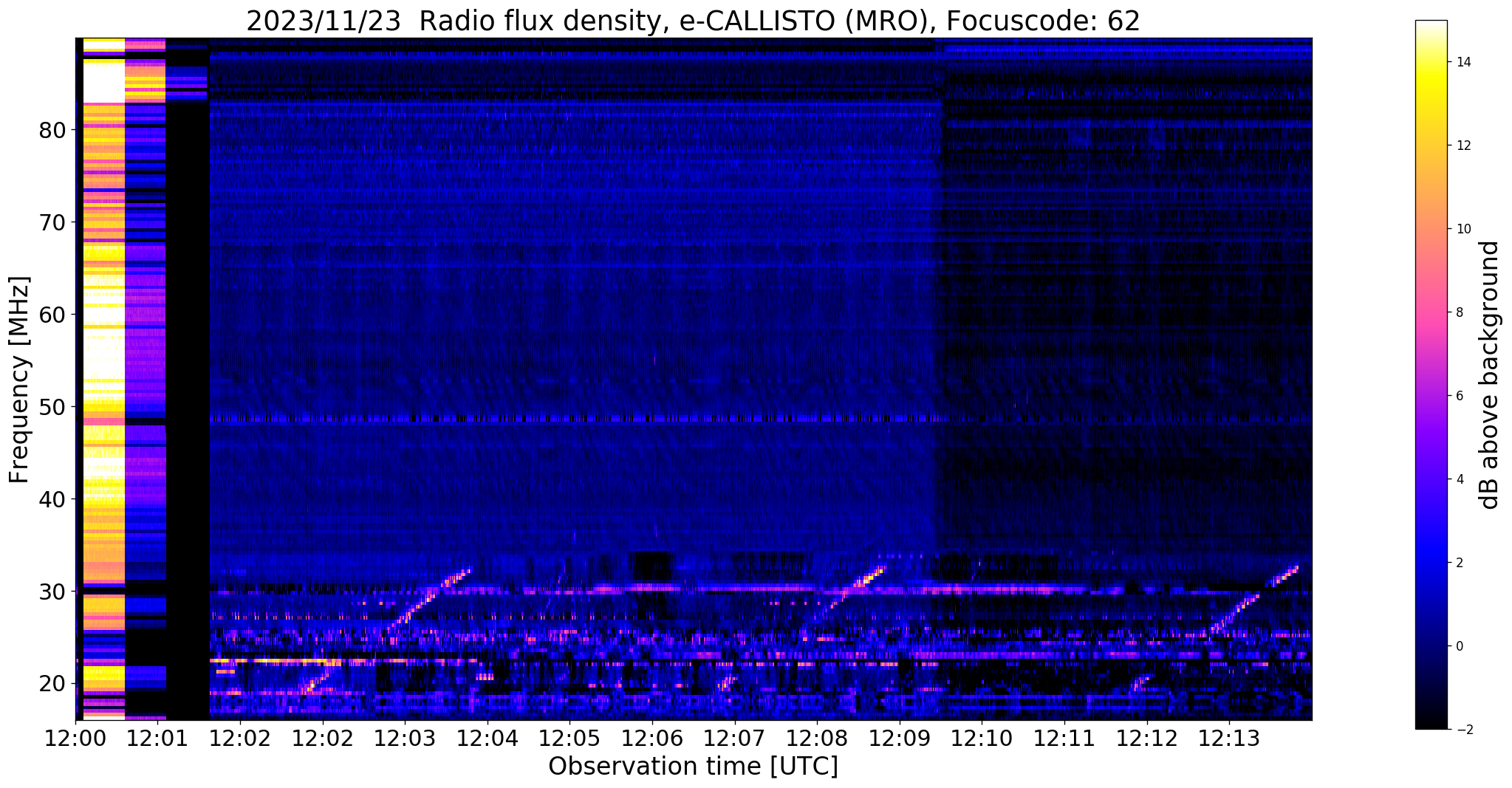This screenshot has height=788, width=1512.
Task: Click the y-axis tick label 20
Action: (x=52, y=684)
